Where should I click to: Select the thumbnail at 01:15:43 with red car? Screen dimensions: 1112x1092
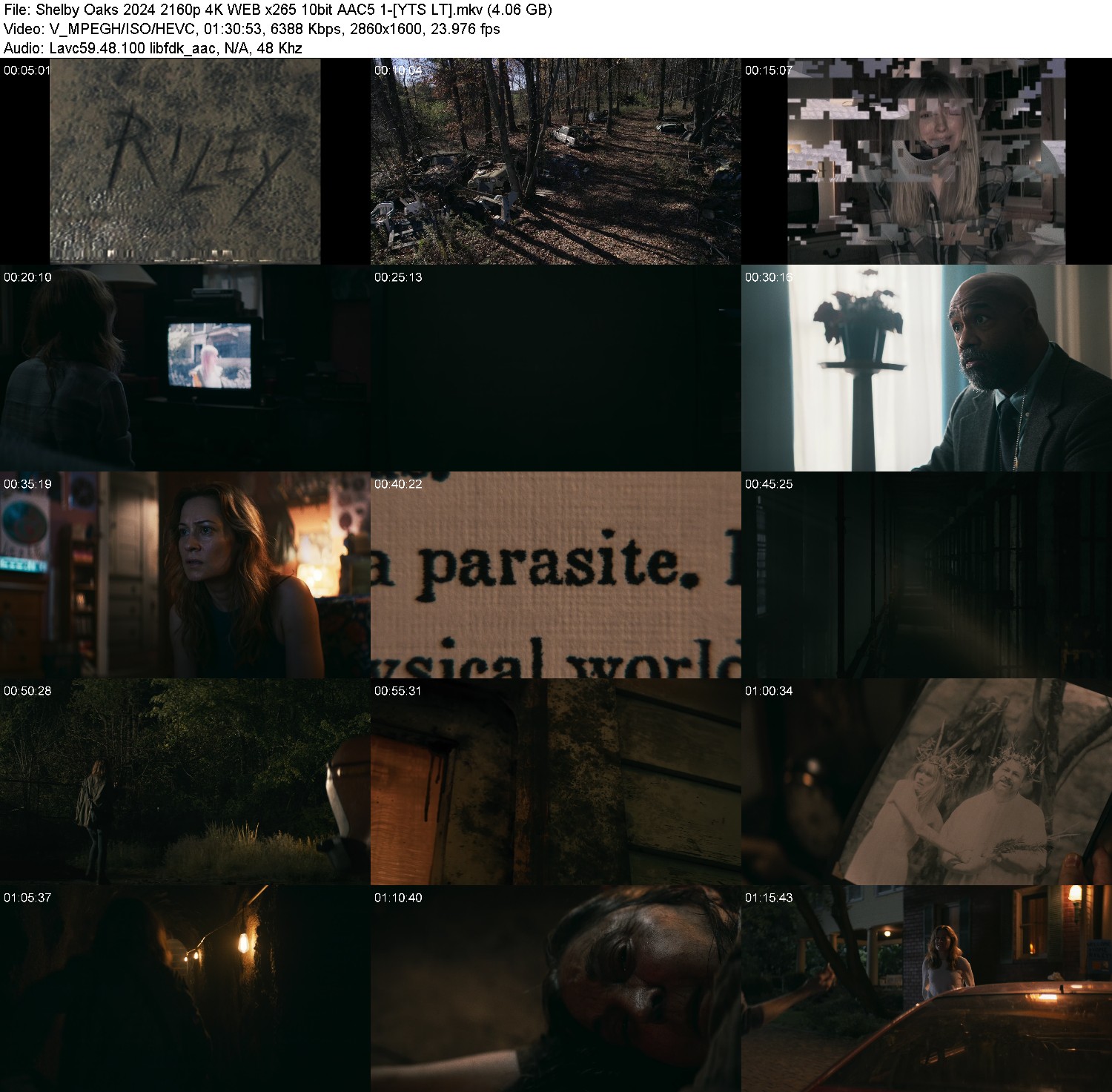coord(927,988)
